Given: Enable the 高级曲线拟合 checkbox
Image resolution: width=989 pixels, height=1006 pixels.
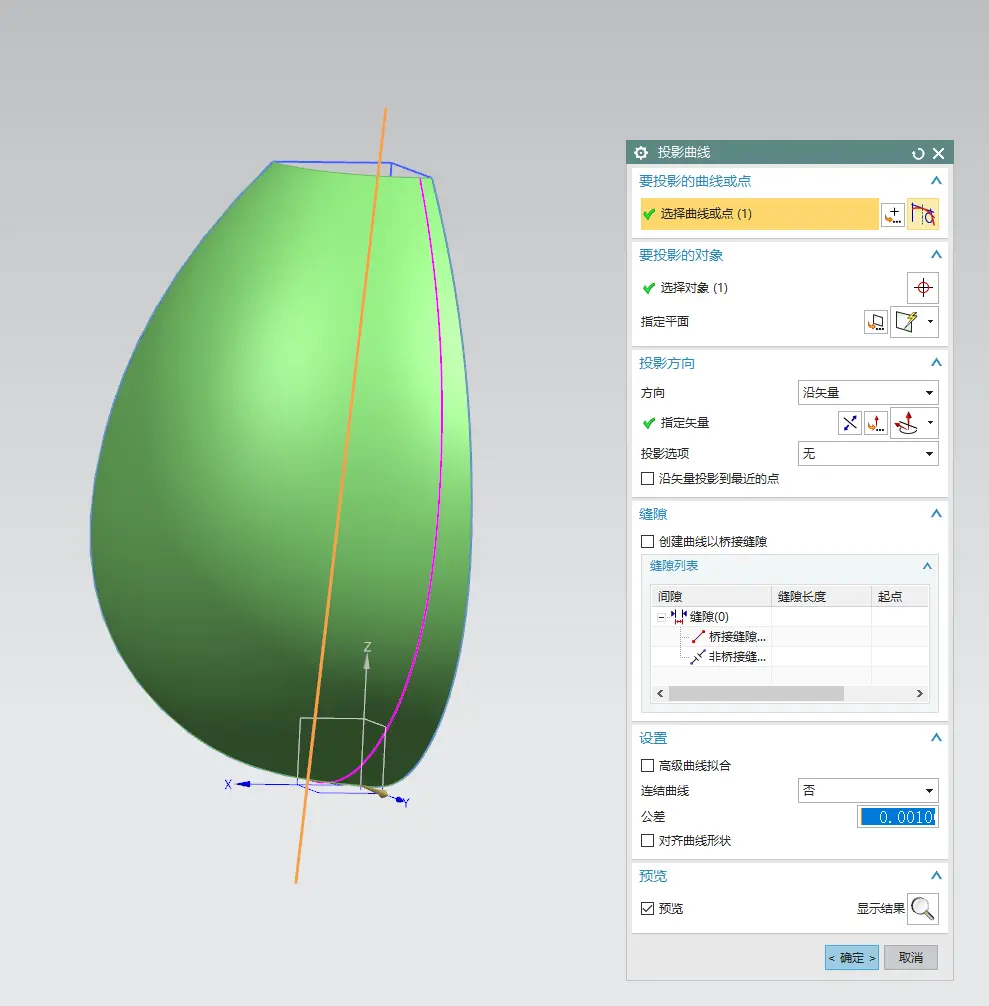Looking at the screenshot, I should pos(648,765).
